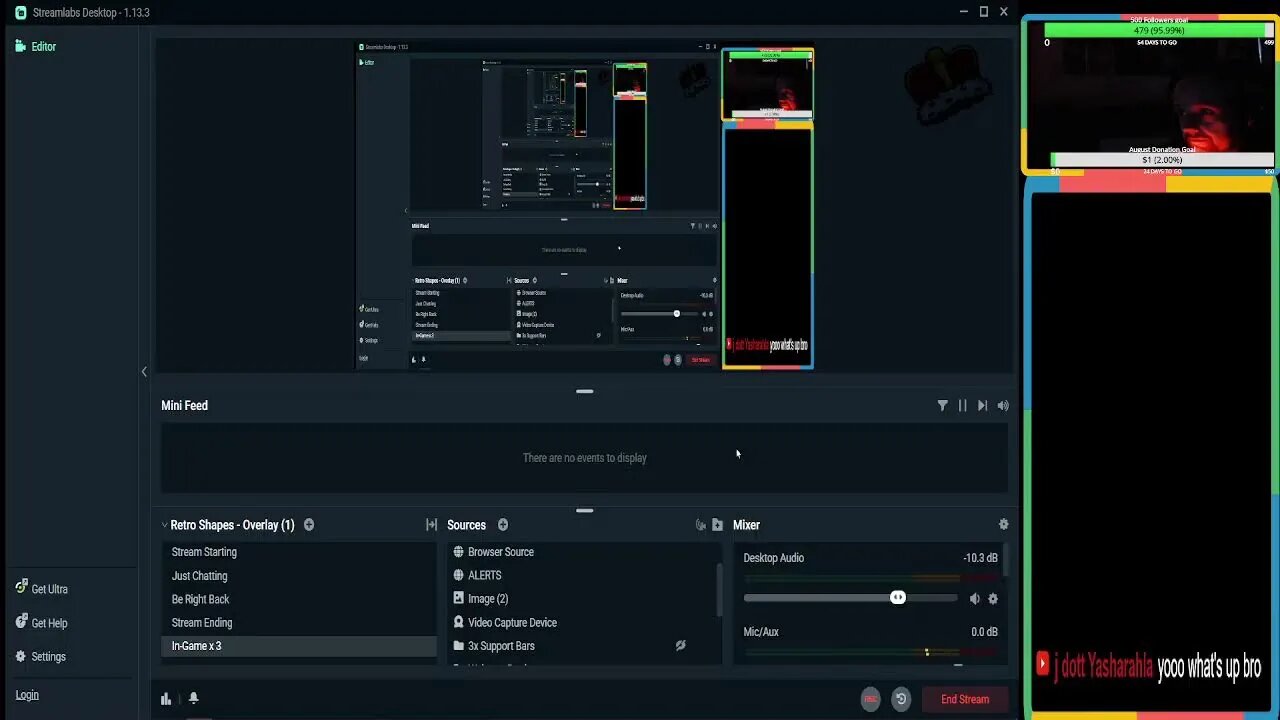
Task: Start recording with REC button
Action: 871,699
